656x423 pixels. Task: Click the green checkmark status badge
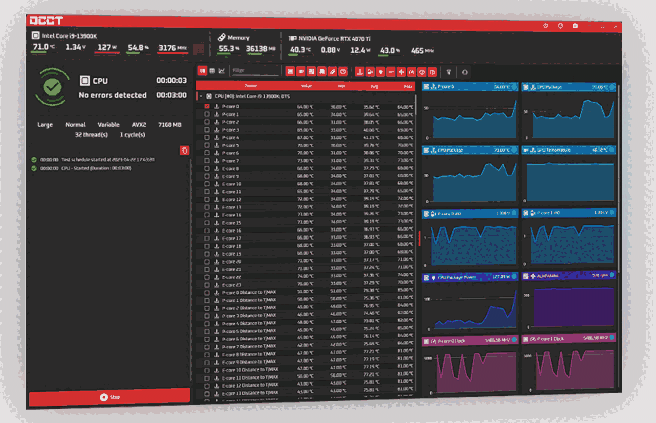coord(52,87)
